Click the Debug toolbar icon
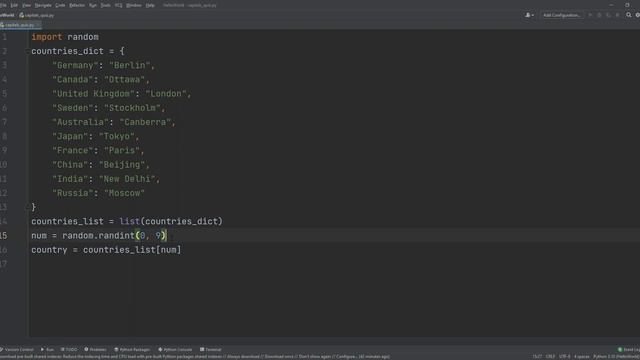The height and width of the screenshot is (360, 640). (x=599, y=15)
